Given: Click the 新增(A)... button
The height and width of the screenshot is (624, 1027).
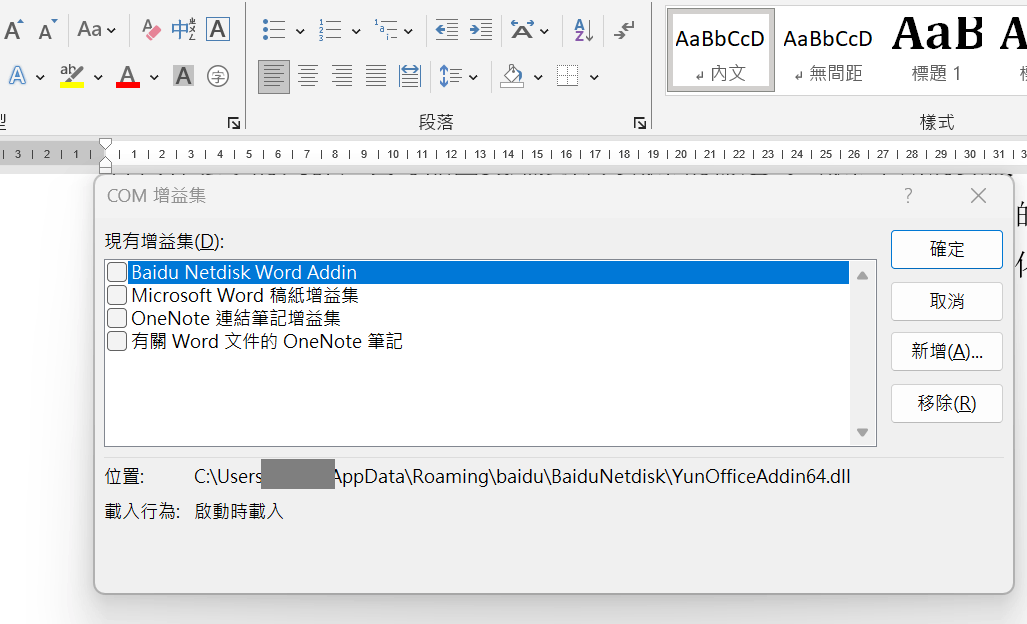Looking at the screenshot, I should tap(946, 352).
